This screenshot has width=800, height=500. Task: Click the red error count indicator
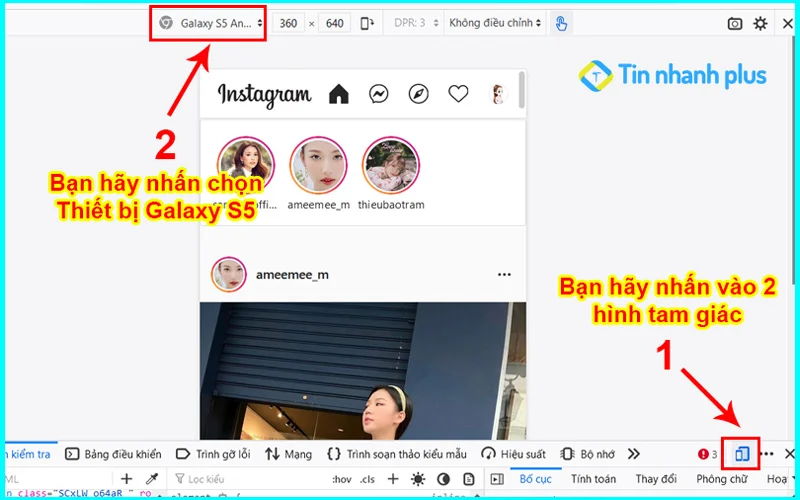pos(708,454)
